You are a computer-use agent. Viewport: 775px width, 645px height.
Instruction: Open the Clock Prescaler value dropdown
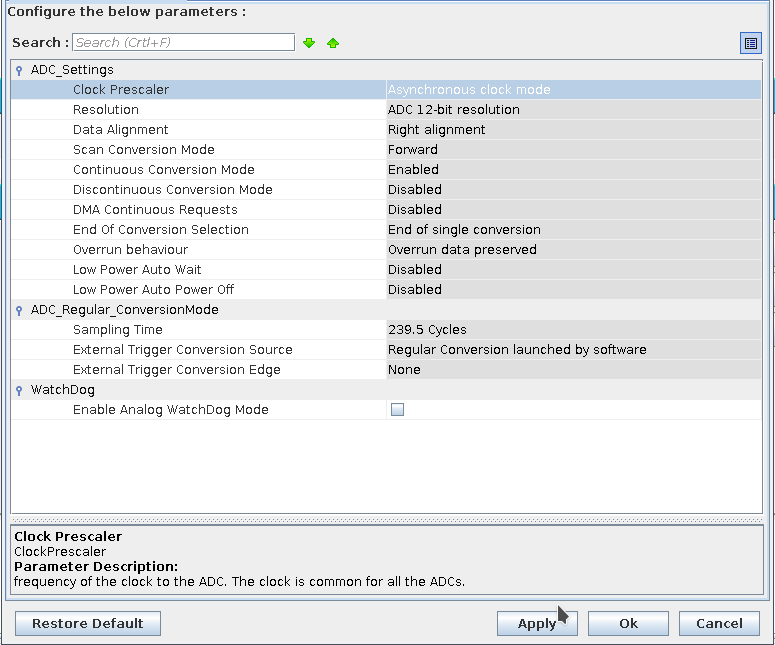(572, 90)
